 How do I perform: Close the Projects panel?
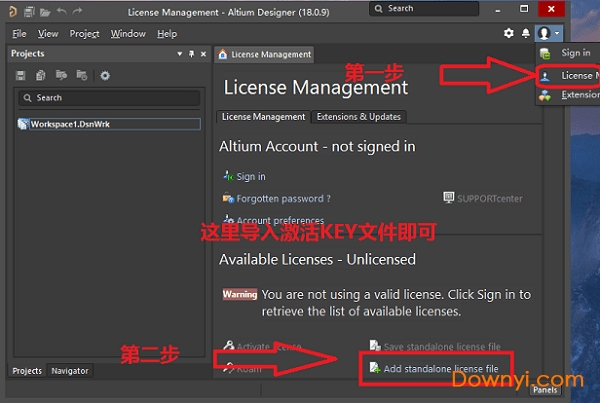pyautogui.click(x=204, y=54)
